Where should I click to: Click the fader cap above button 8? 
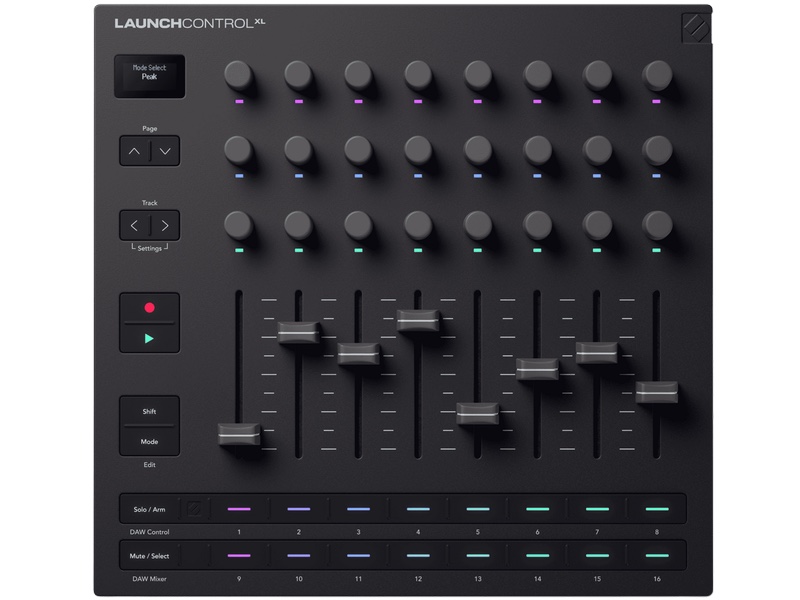click(657, 392)
